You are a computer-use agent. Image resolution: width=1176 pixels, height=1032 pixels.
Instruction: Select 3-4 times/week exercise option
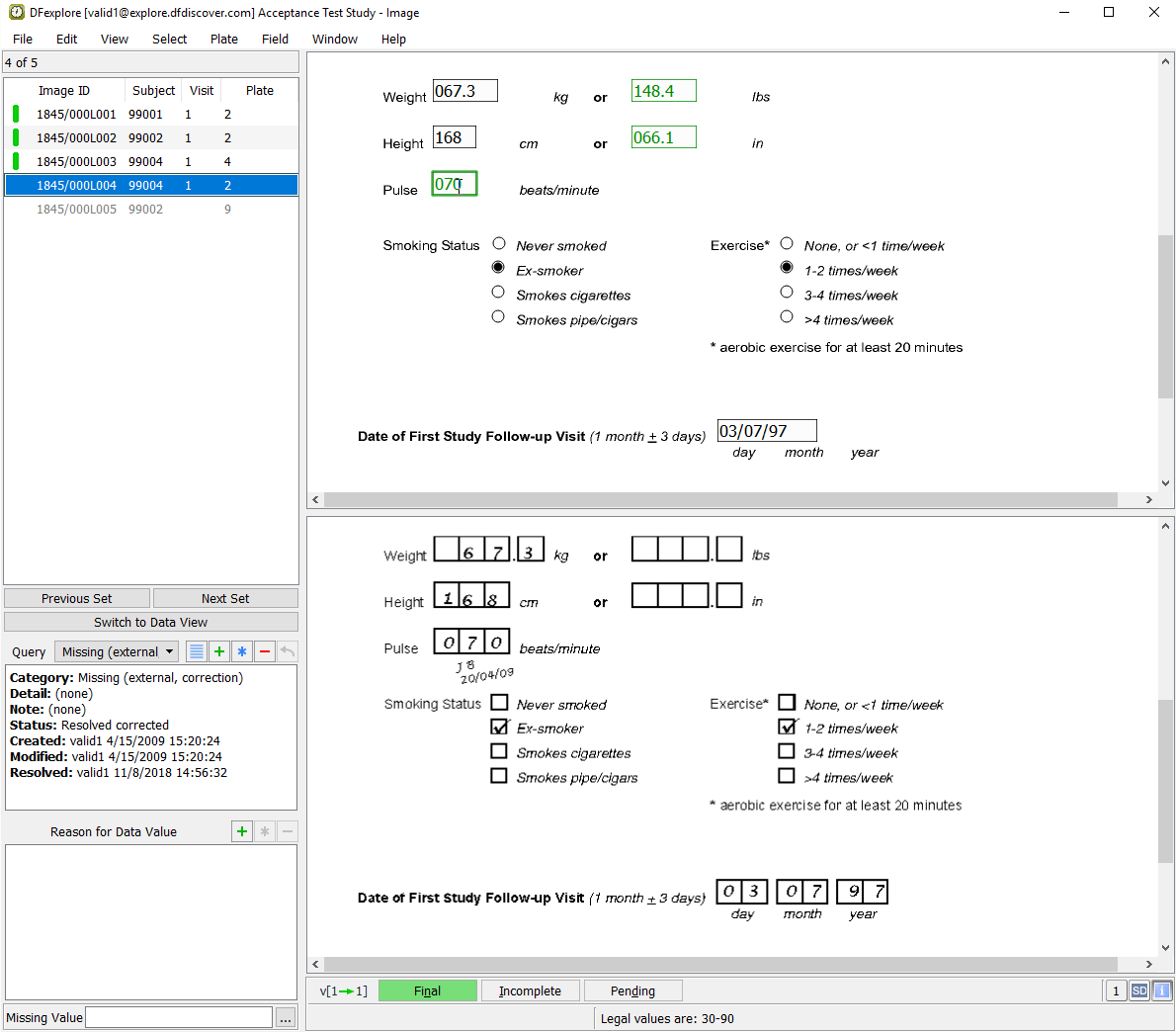[x=787, y=293]
